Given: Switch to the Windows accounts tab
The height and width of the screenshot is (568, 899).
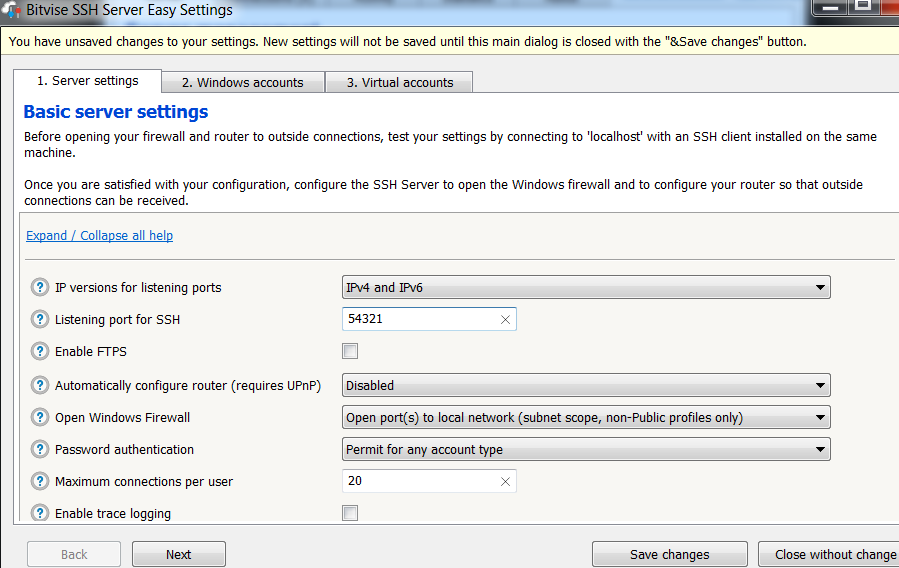Looking at the screenshot, I should (x=242, y=83).
